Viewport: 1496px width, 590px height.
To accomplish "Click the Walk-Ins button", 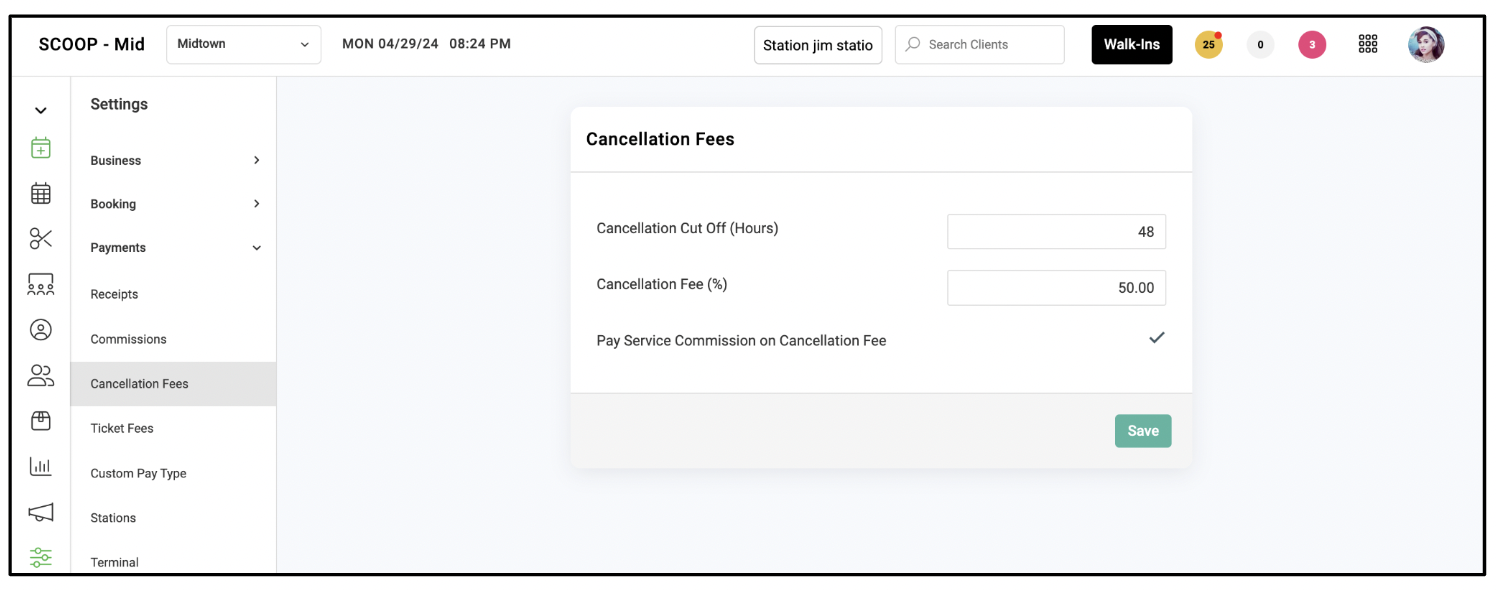I will click(1132, 44).
